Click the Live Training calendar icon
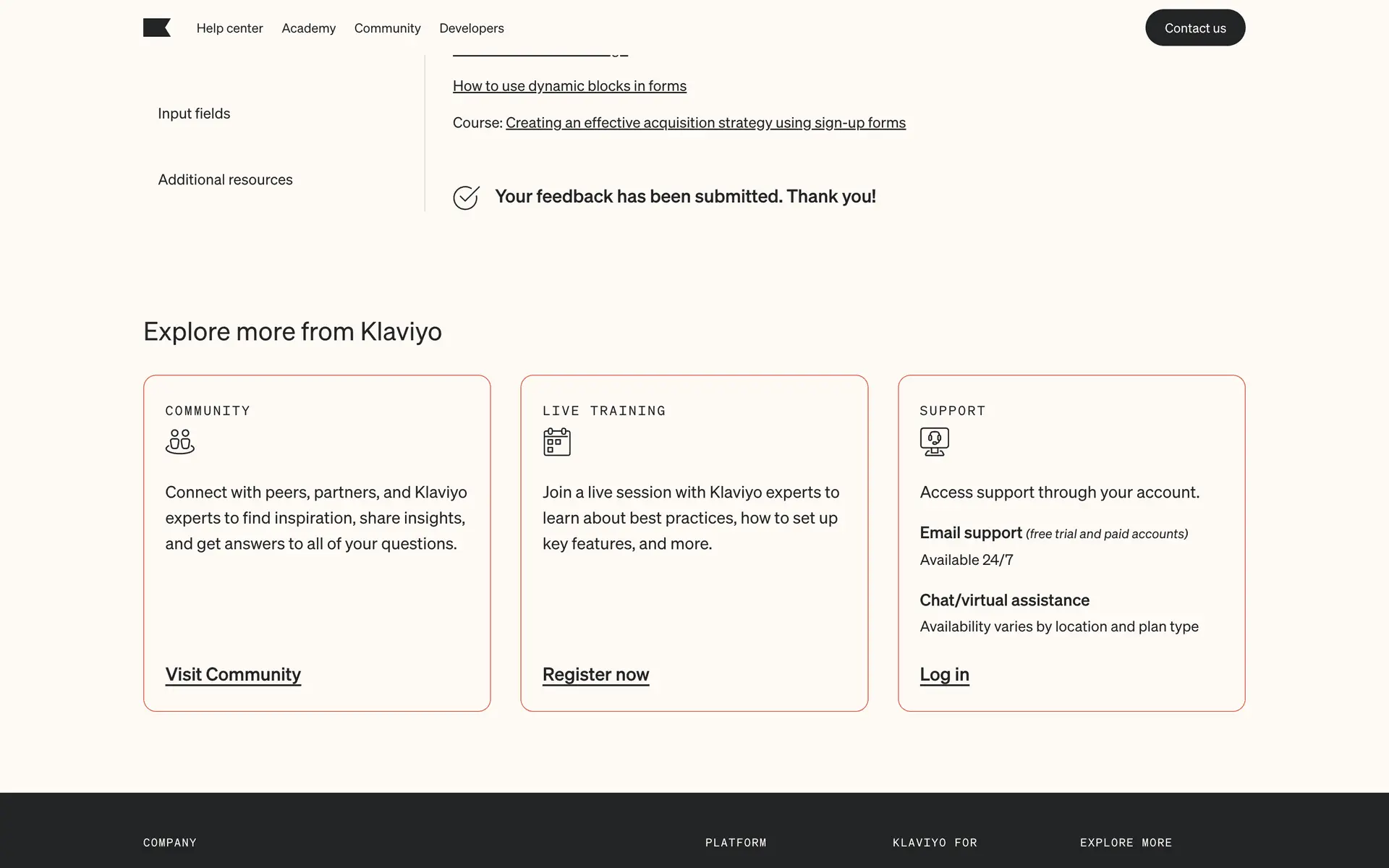The height and width of the screenshot is (868, 1389). tap(556, 441)
